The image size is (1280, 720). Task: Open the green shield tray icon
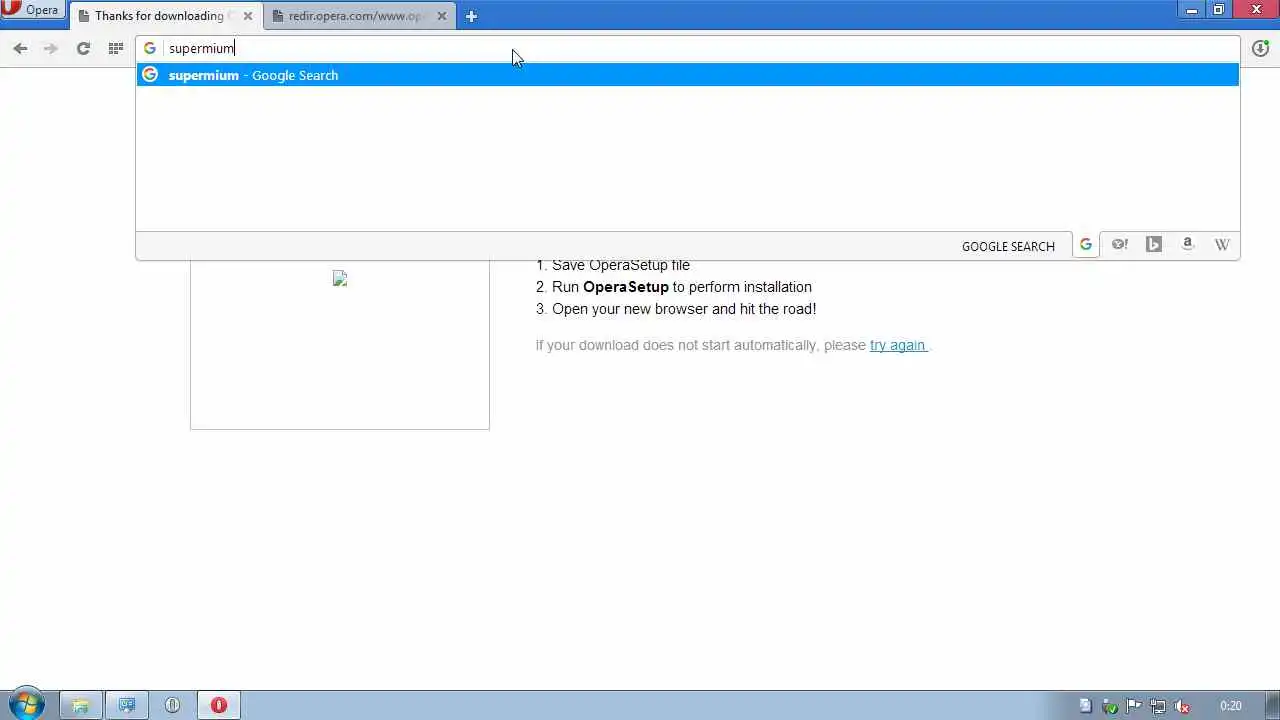(x=1110, y=706)
